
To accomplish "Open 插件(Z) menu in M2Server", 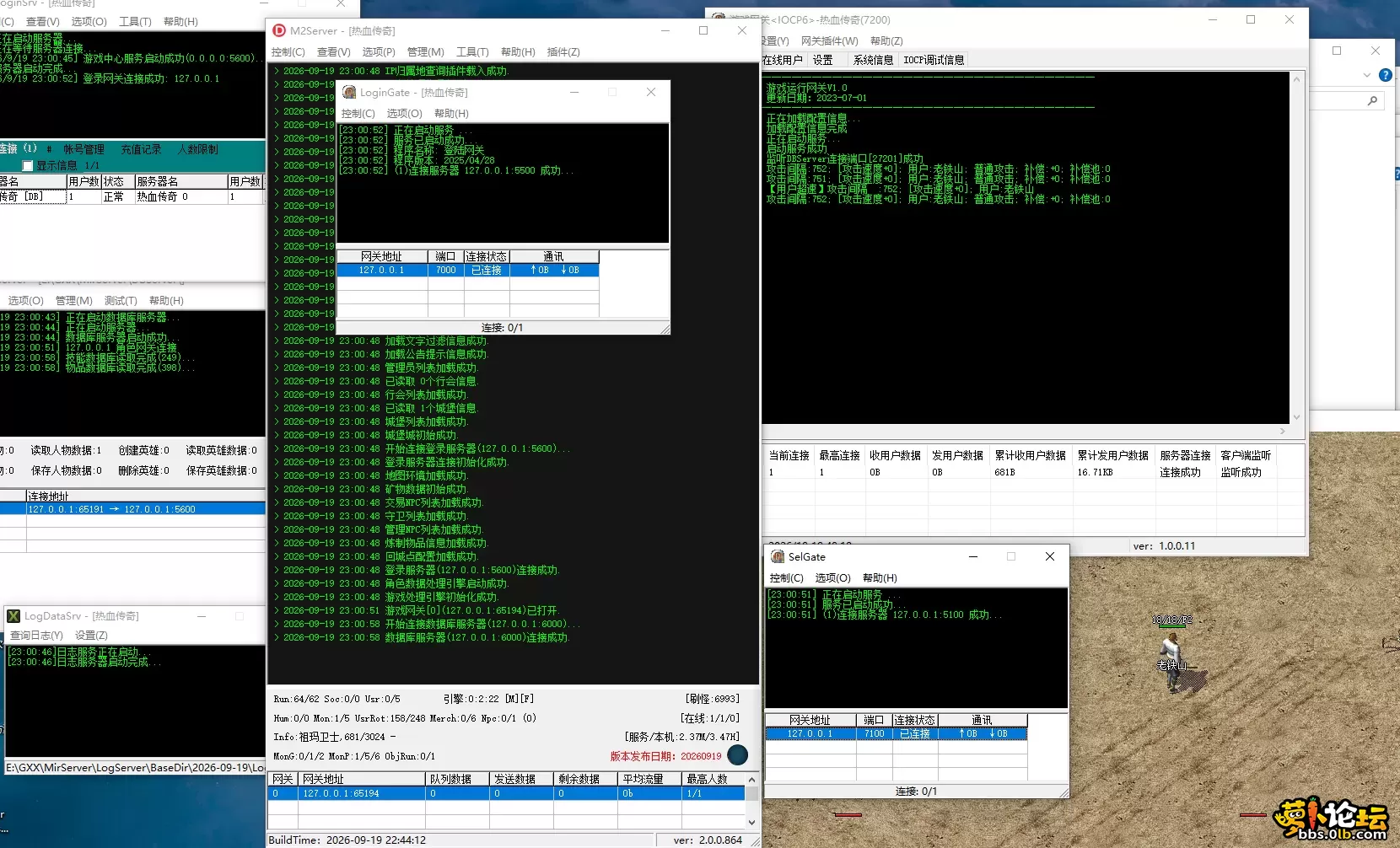I will click(563, 52).
